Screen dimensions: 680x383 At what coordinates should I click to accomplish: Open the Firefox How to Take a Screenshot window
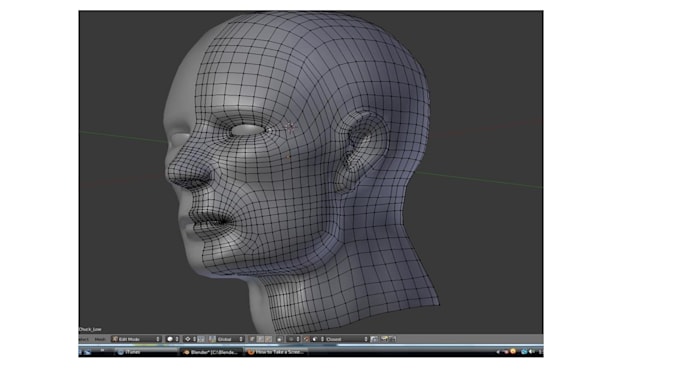point(277,352)
